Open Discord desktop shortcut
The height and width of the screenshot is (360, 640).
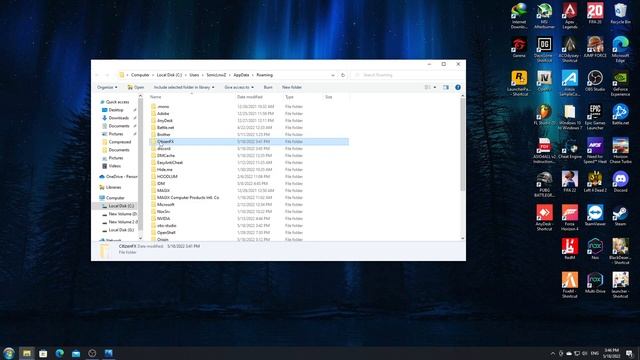click(620, 182)
